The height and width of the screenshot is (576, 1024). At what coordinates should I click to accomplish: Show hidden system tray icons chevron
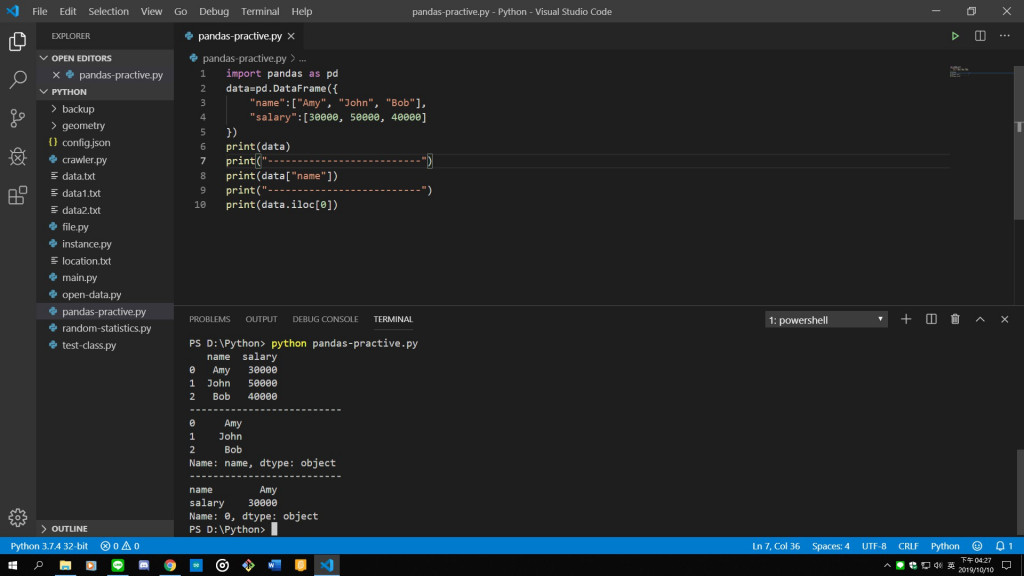pos(886,566)
